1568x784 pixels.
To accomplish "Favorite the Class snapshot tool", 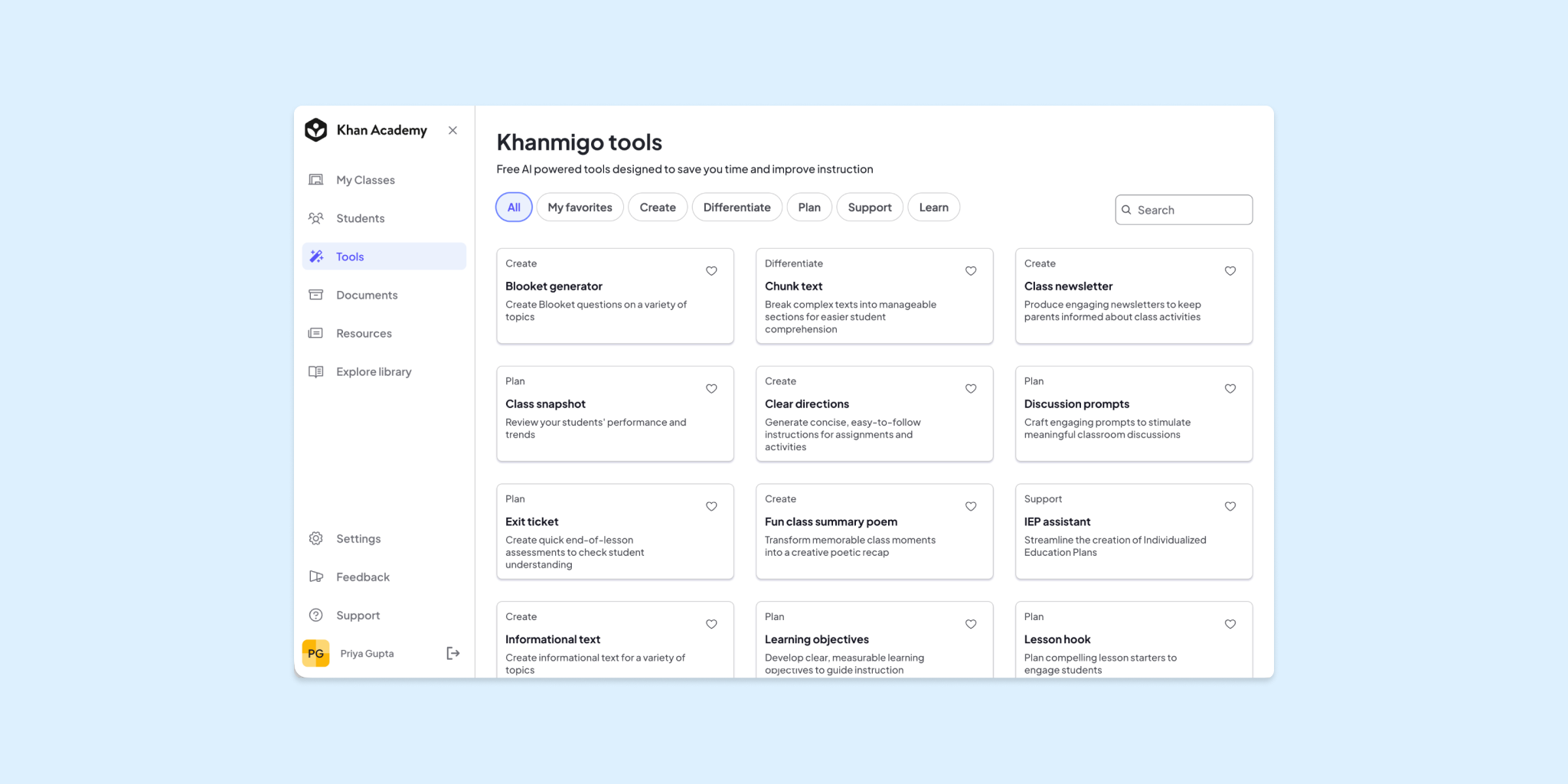I will tap(711, 389).
